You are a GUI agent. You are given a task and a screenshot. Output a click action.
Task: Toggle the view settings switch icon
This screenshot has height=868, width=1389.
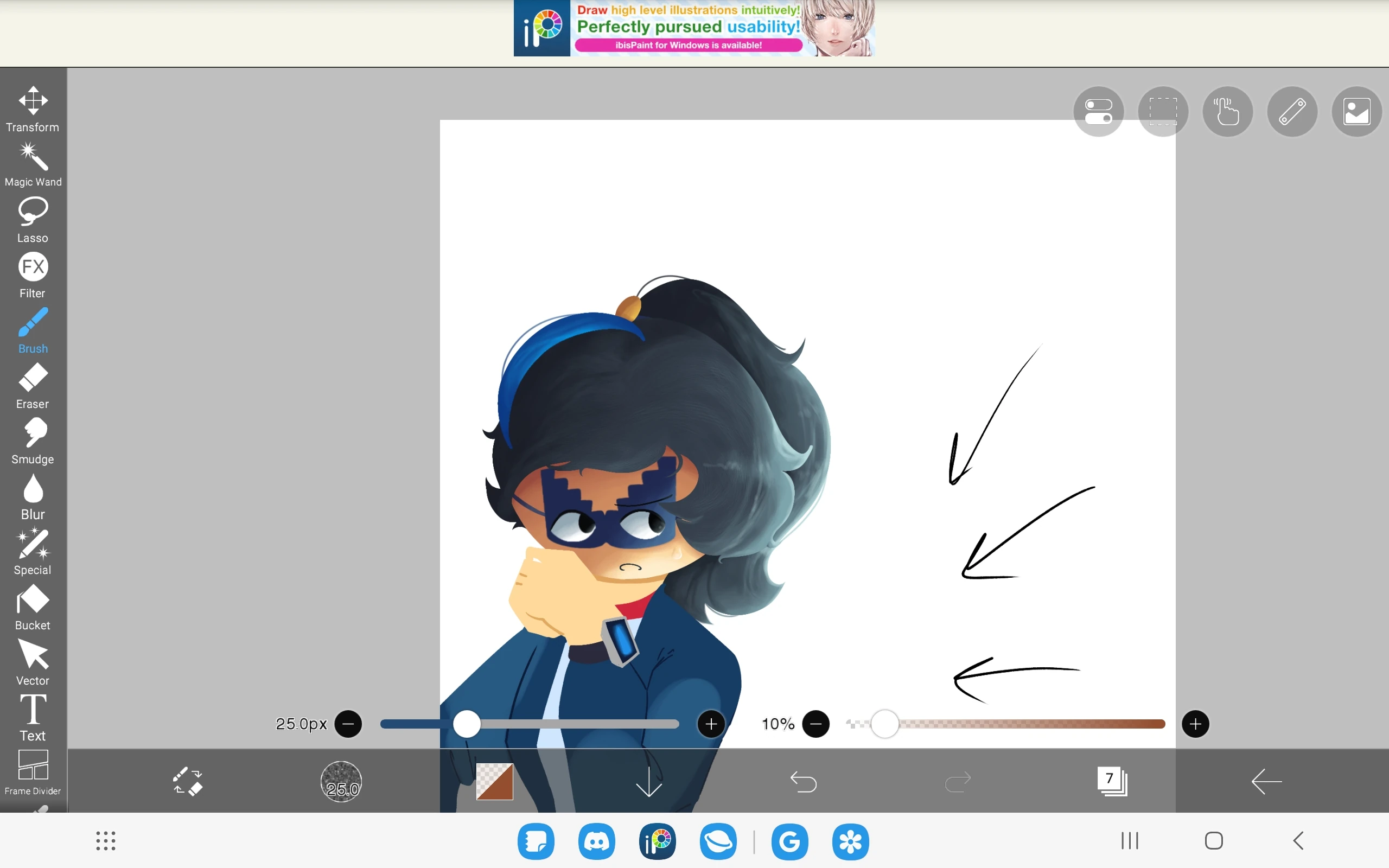coord(1098,111)
